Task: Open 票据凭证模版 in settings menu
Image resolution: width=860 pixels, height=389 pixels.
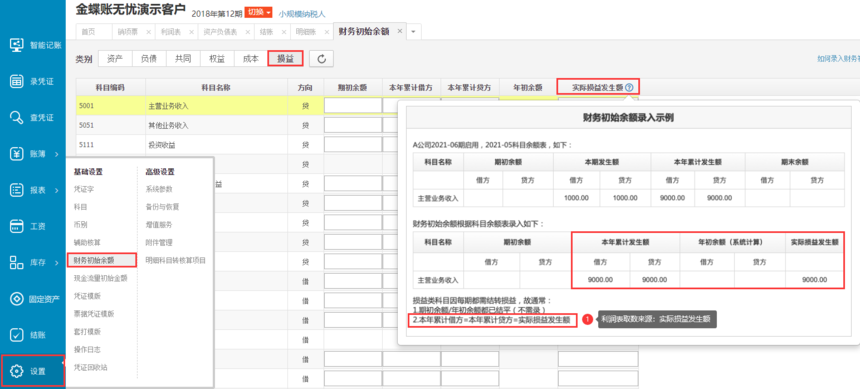Action: (x=94, y=314)
